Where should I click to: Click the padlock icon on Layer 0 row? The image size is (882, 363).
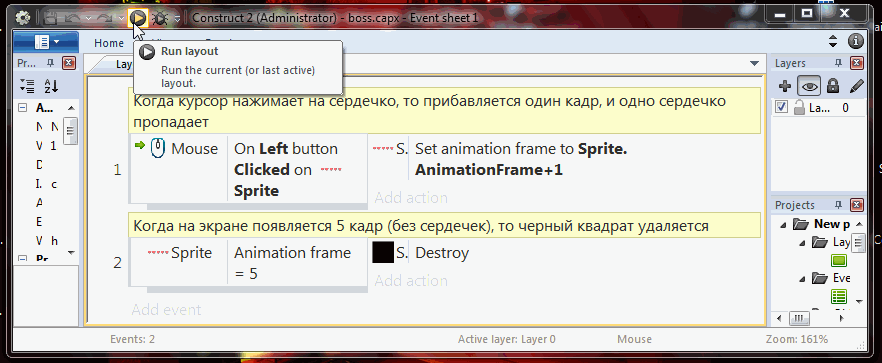tap(799, 108)
